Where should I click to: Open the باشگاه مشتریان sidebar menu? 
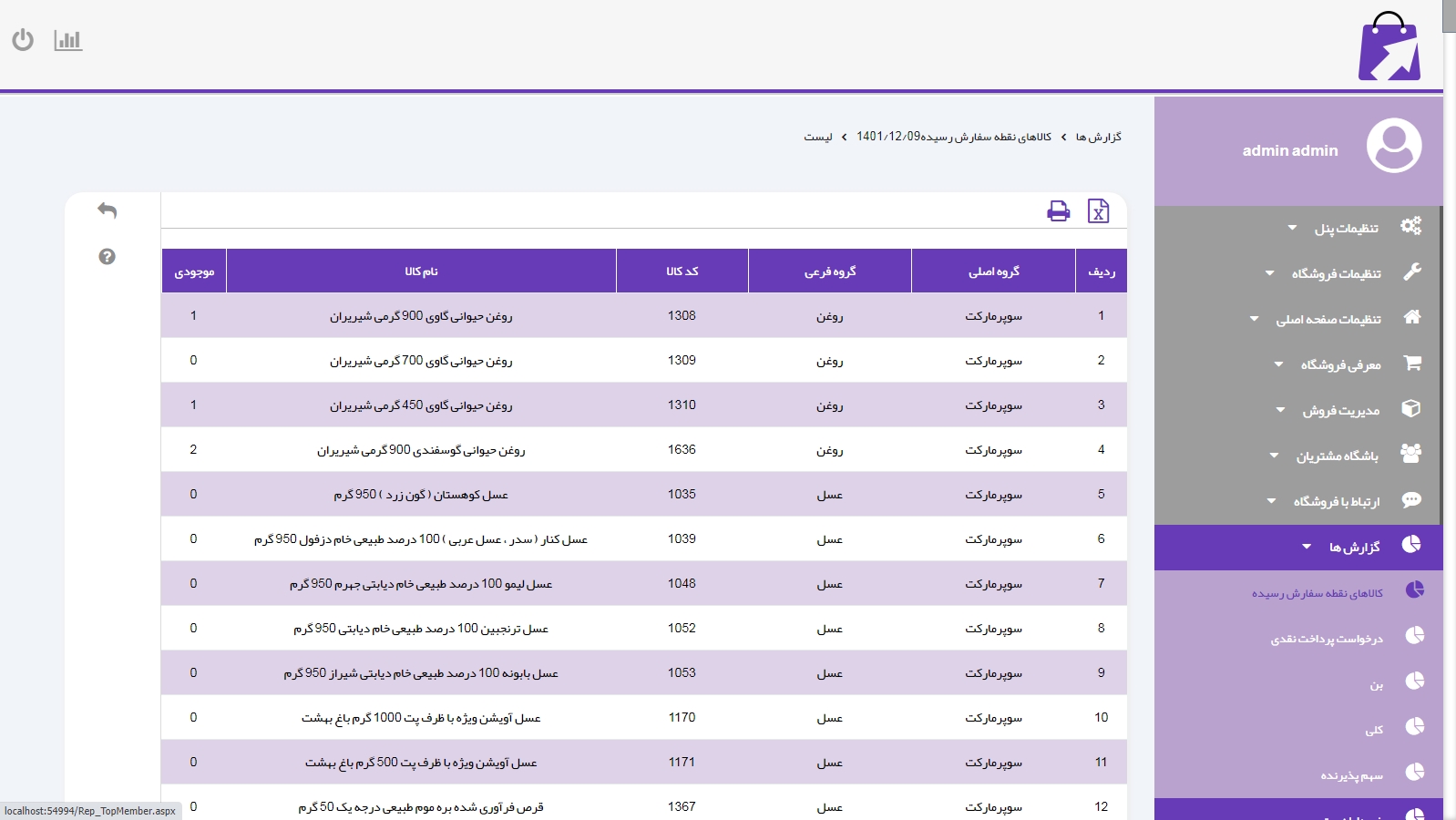click(1298, 456)
